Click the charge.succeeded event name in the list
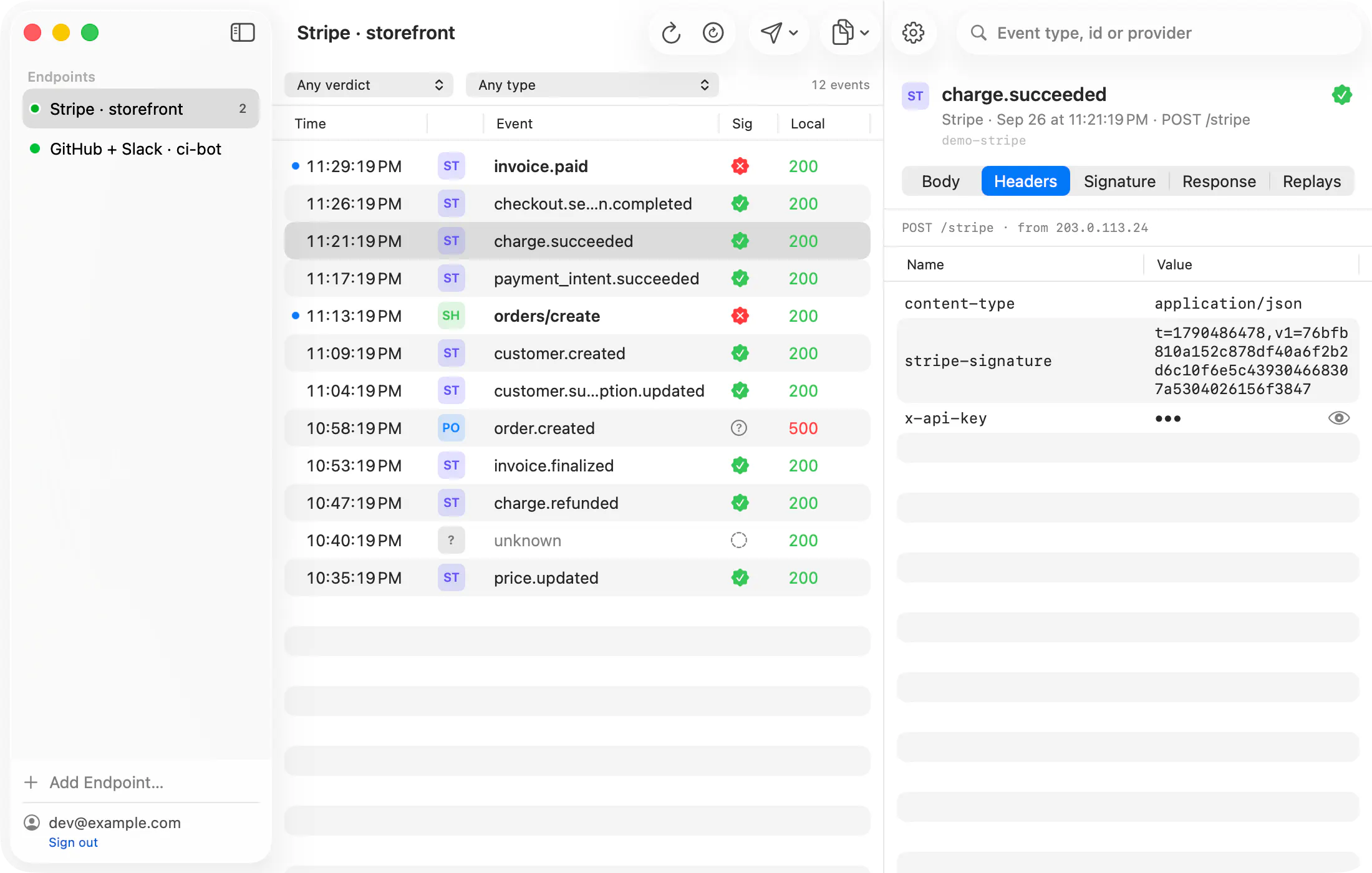 [563, 241]
